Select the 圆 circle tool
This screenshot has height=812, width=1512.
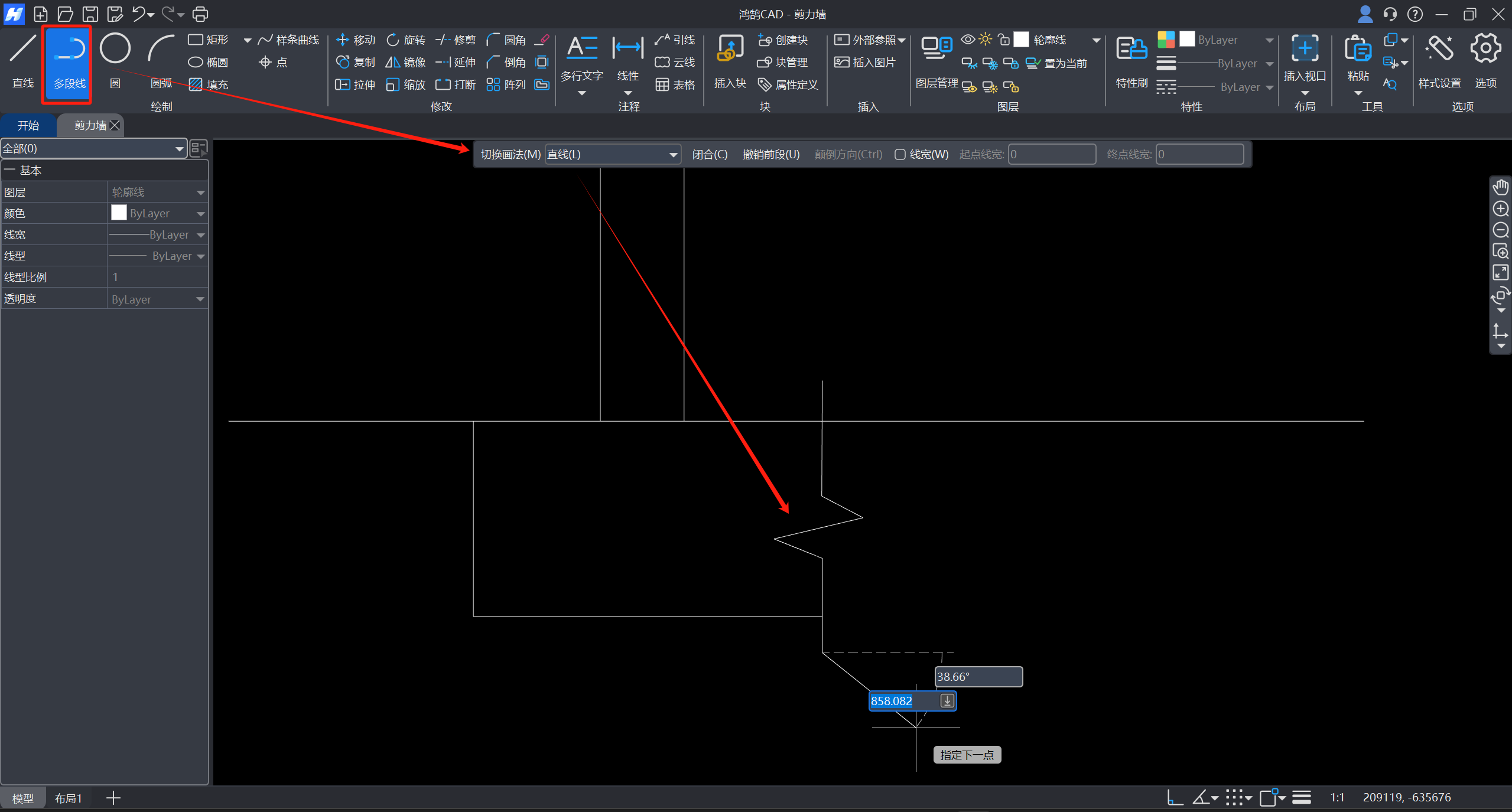115,59
